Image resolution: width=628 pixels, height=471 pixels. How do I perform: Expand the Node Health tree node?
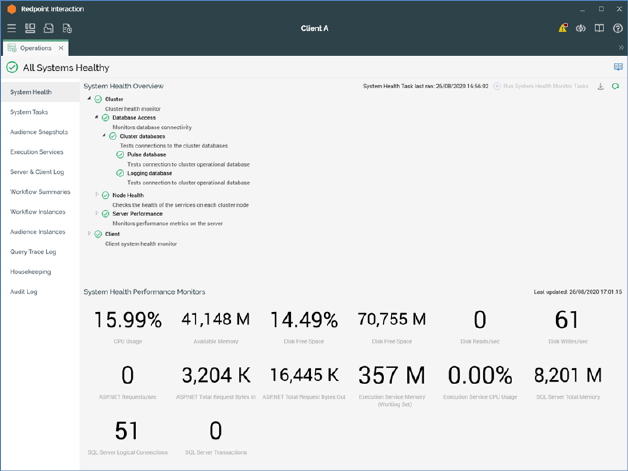click(x=97, y=195)
